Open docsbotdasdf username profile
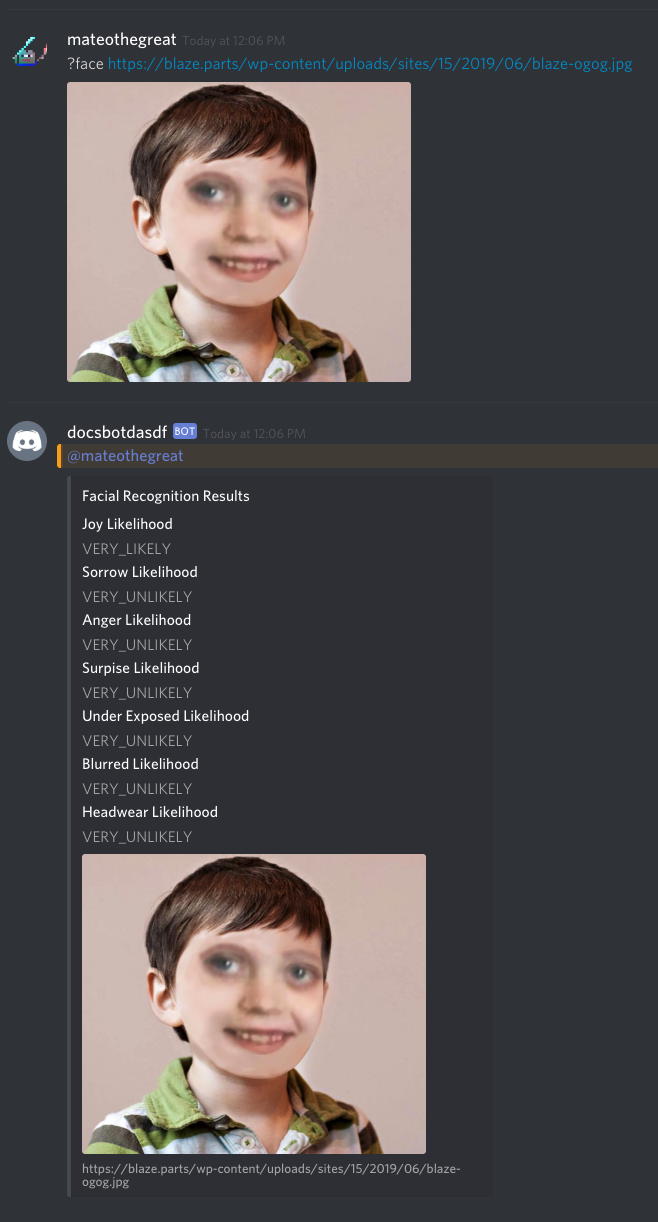Viewport: 658px width, 1222px height. 117,432
